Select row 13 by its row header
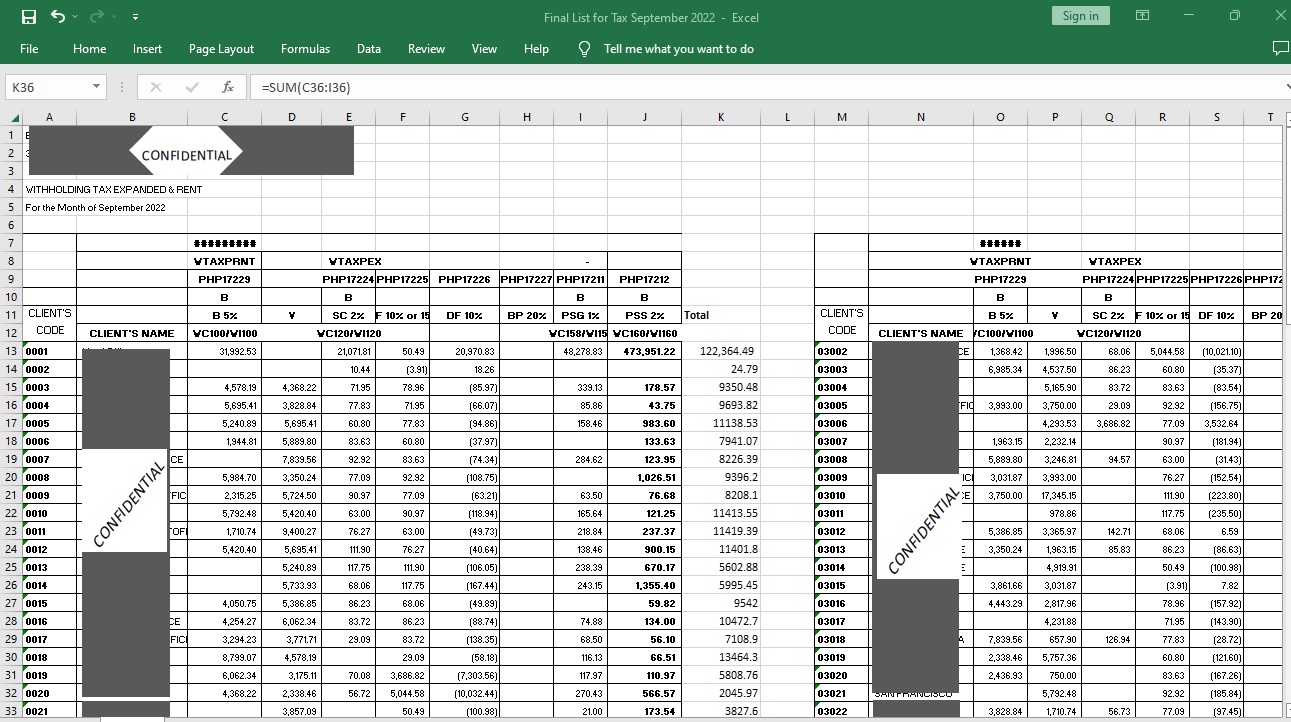The height and width of the screenshot is (722, 1291). (x=11, y=352)
